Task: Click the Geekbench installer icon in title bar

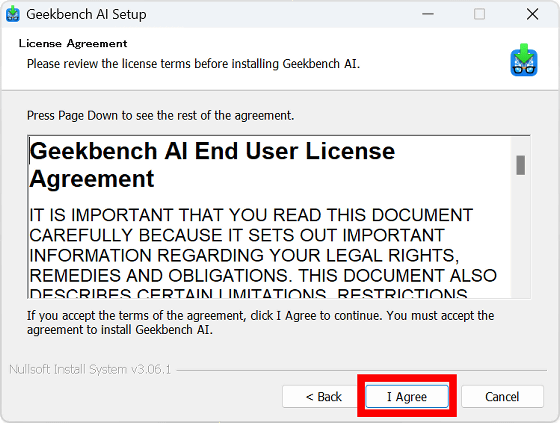Action: 12,14
